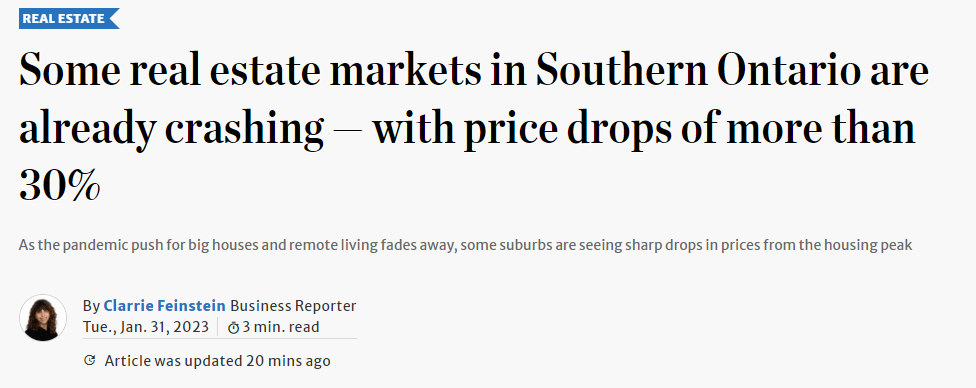Click the vertical divider after the date
Screen dimensions: 976x388
217,327
